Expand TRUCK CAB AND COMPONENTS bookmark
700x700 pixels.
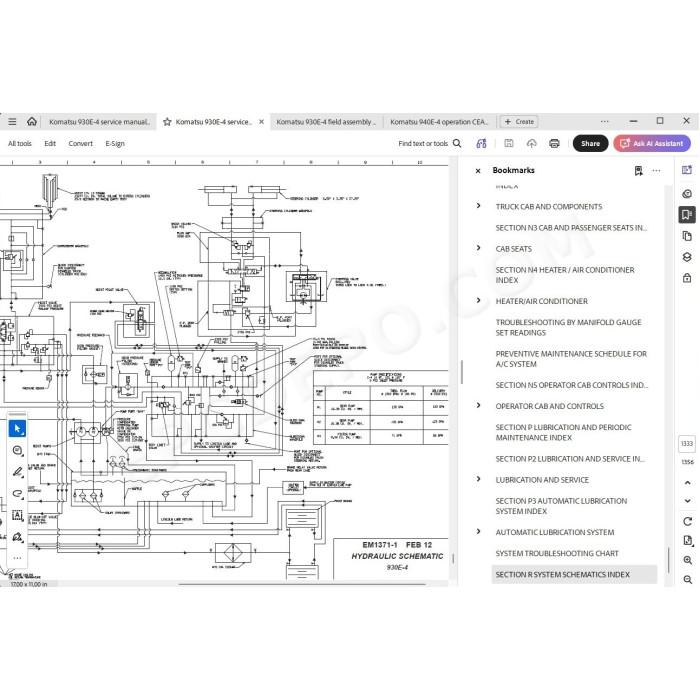coord(479,206)
